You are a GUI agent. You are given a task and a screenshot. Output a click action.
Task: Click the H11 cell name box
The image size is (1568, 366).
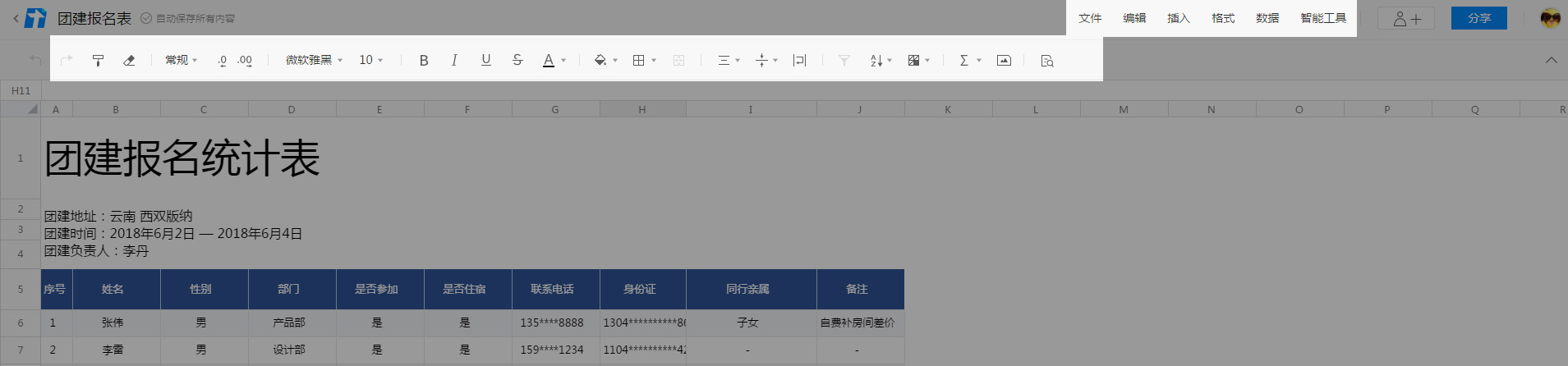pyautogui.click(x=21, y=91)
